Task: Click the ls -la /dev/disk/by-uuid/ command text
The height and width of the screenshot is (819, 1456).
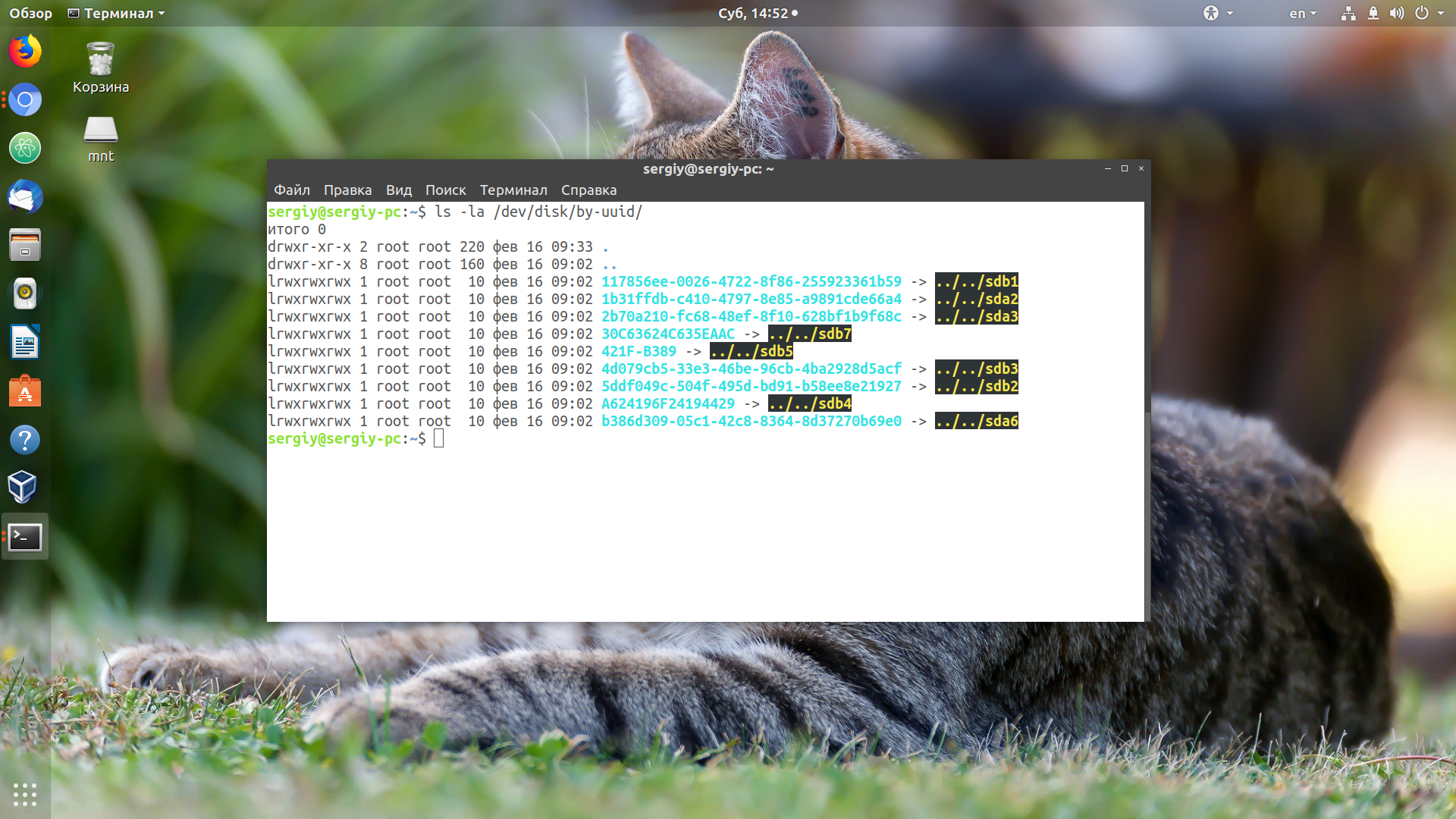Action: pyautogui.click(x=538, y=212)
